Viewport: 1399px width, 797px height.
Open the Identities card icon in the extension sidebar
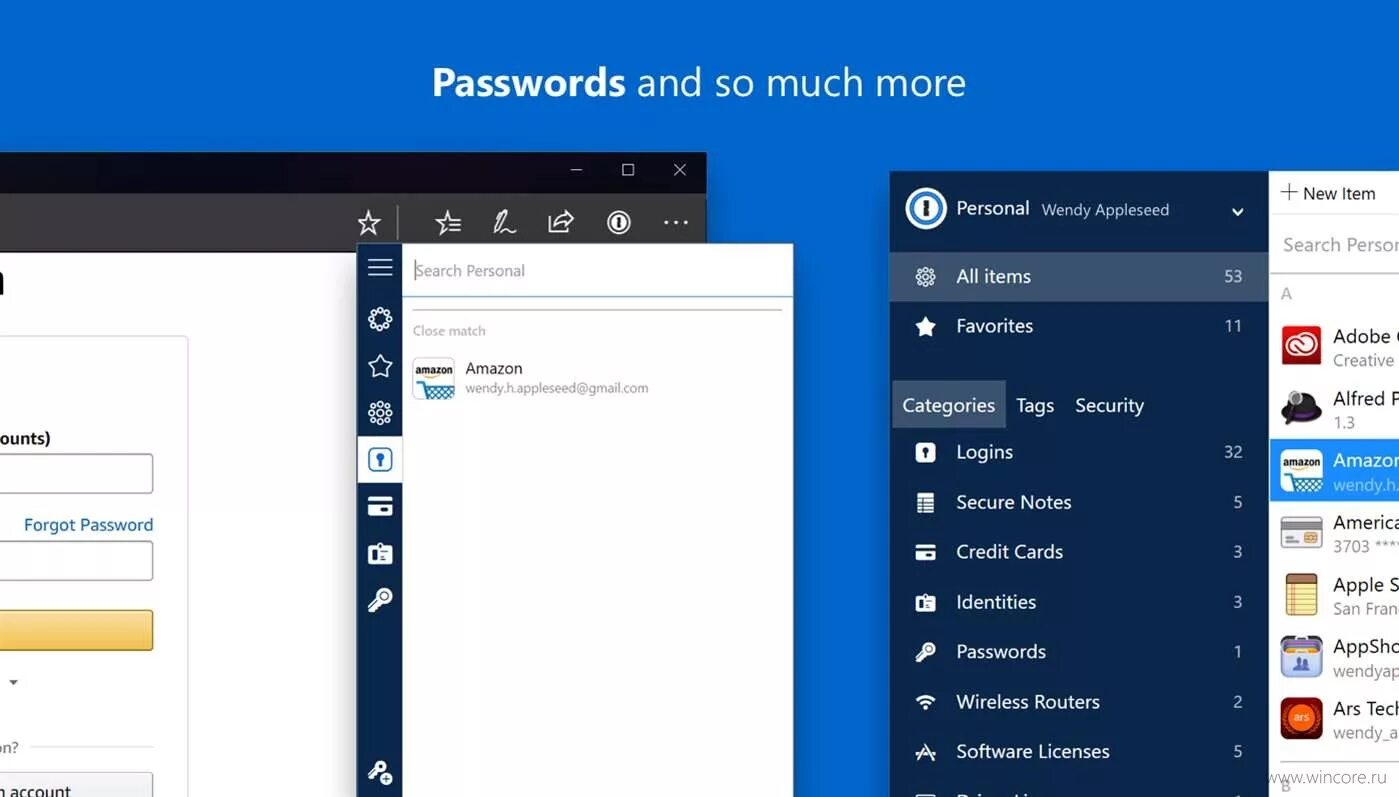pos(380,553)
